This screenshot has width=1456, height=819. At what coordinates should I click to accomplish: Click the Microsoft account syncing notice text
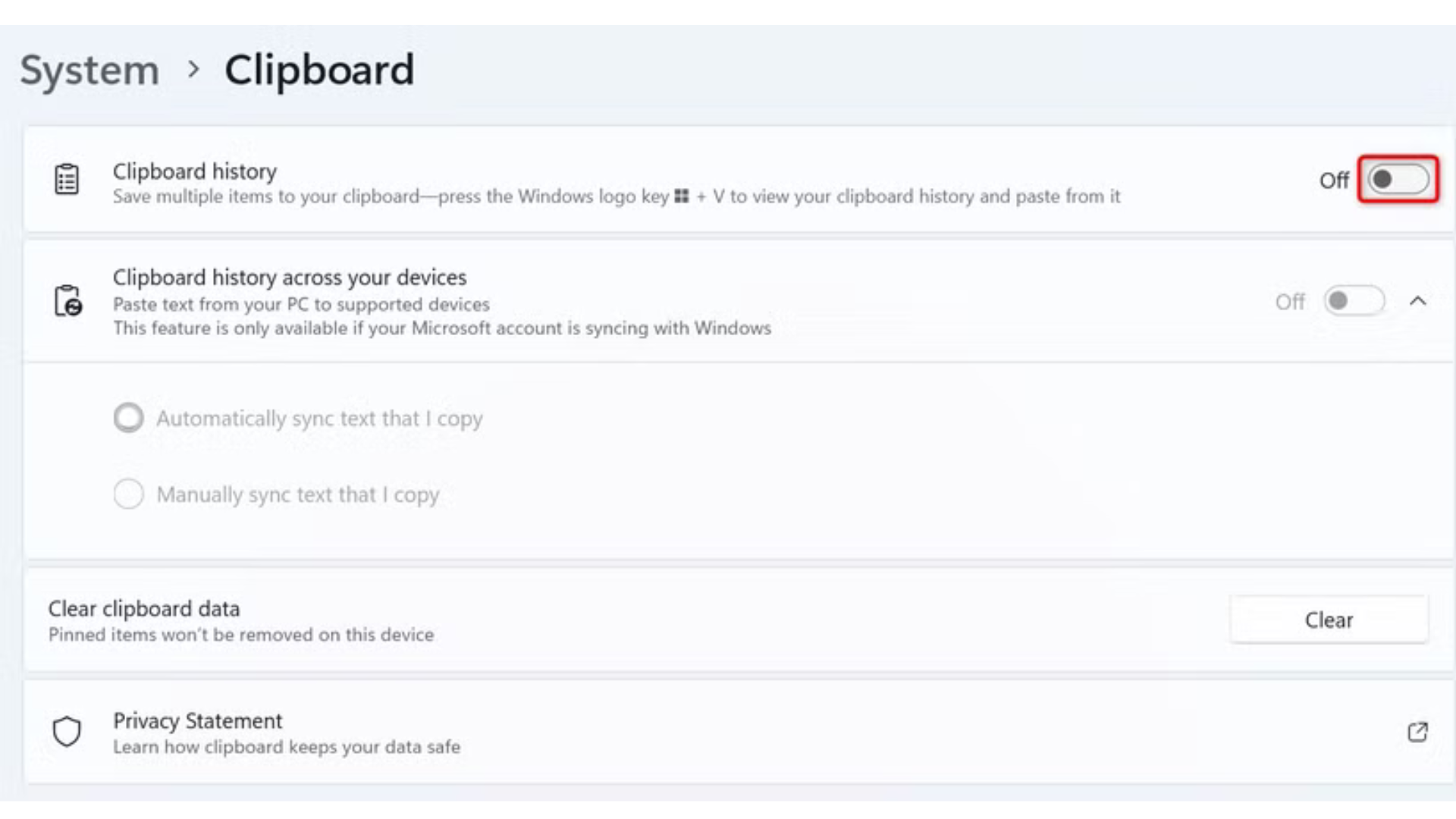[442, 328]
